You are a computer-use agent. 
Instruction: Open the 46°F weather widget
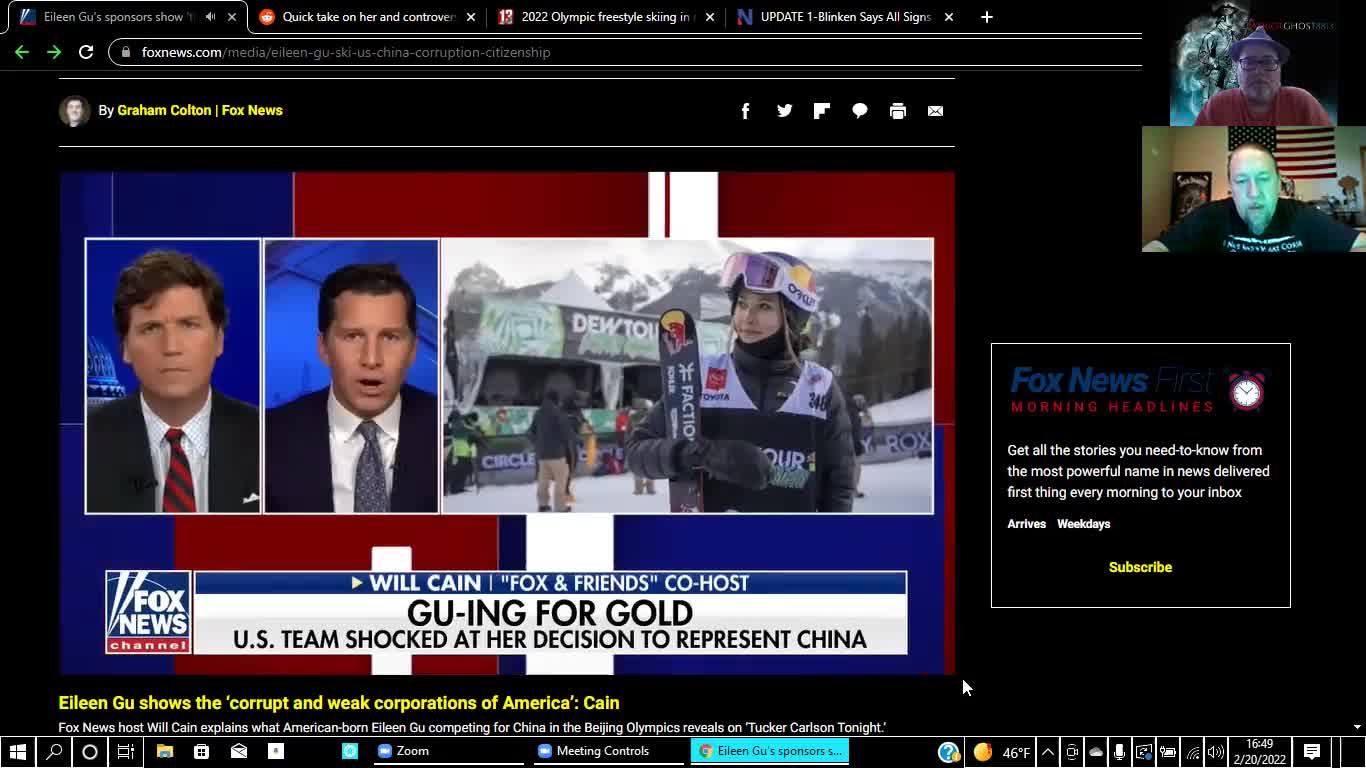point(1002,752)
